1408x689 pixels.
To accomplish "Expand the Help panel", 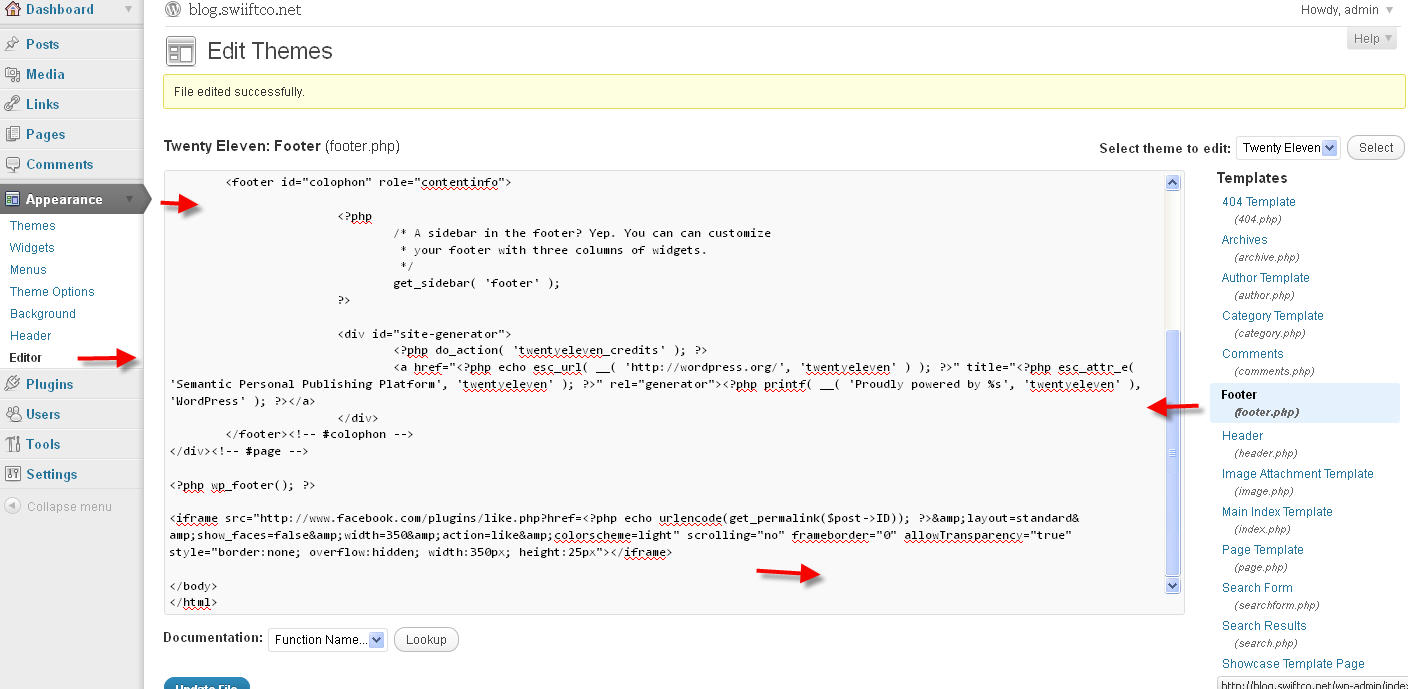I will 1371,38.
